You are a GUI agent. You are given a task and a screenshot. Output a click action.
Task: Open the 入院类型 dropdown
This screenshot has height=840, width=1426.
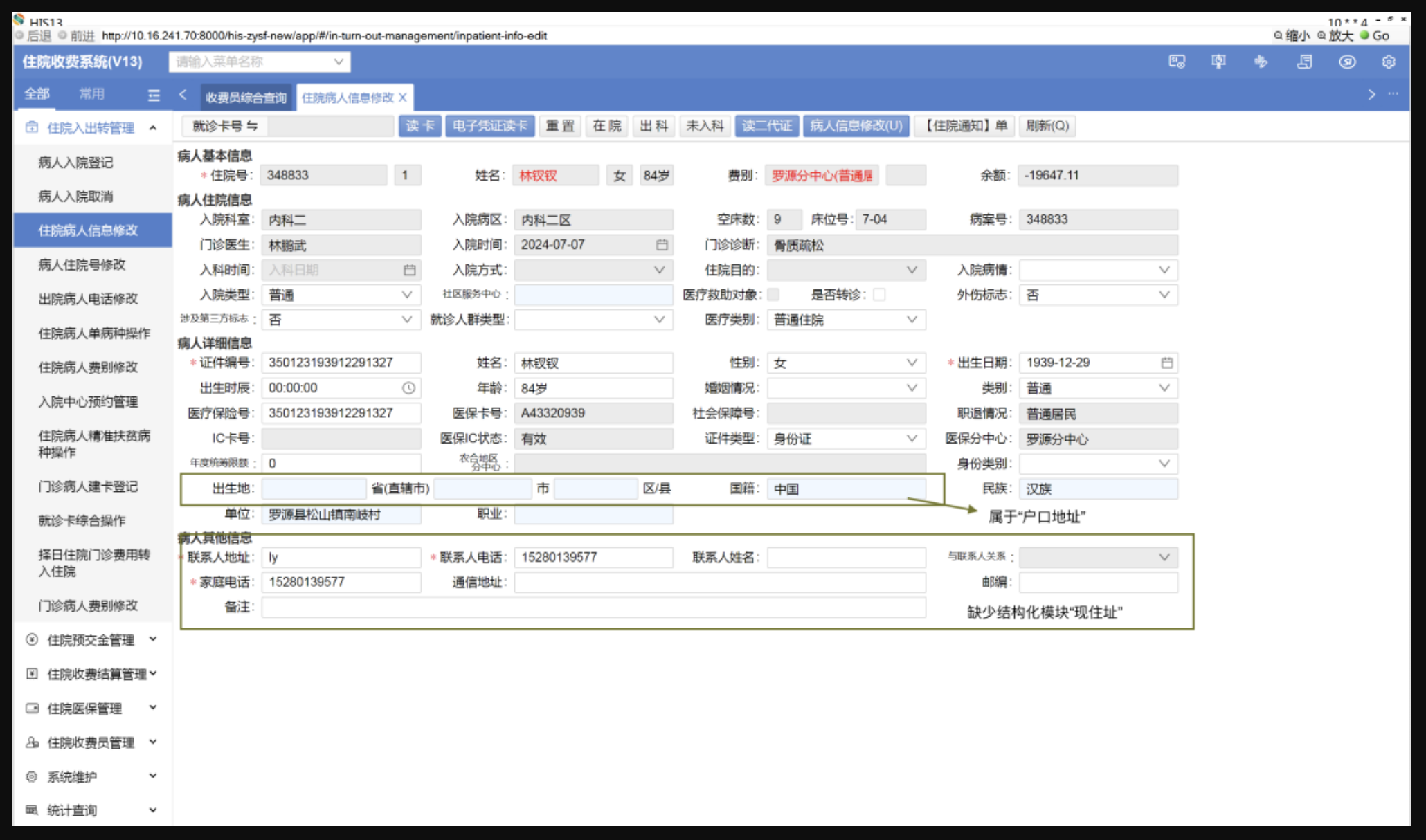click(341, 295)
